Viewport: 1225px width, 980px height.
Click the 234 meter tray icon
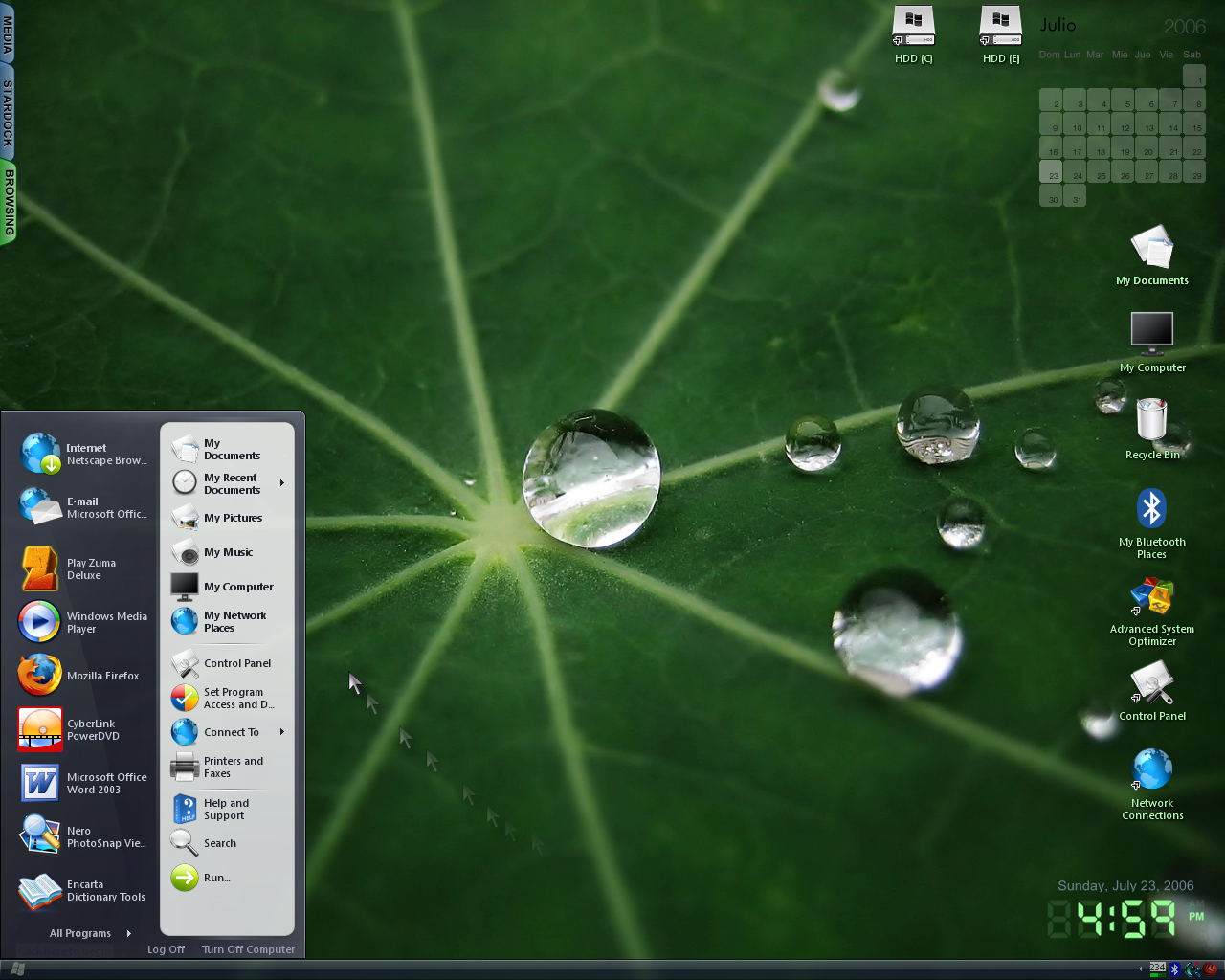pos(1158,969)
